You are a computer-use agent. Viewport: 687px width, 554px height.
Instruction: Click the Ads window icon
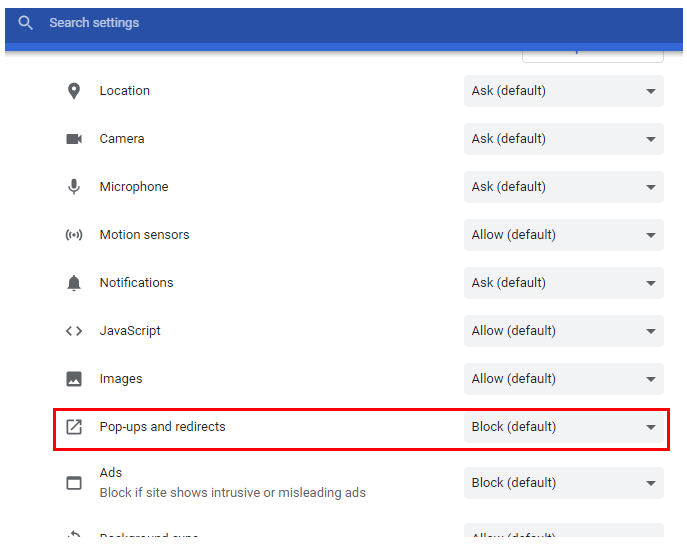[x=74, y=483]
